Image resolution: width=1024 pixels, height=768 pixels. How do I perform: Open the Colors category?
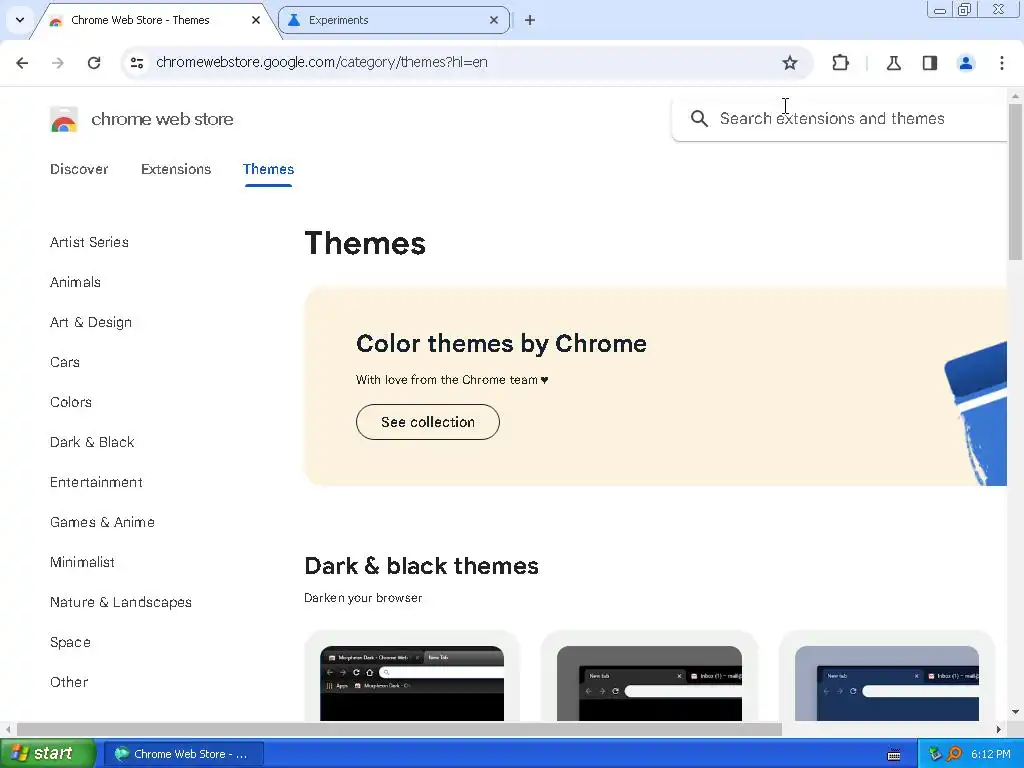[71, 402]
